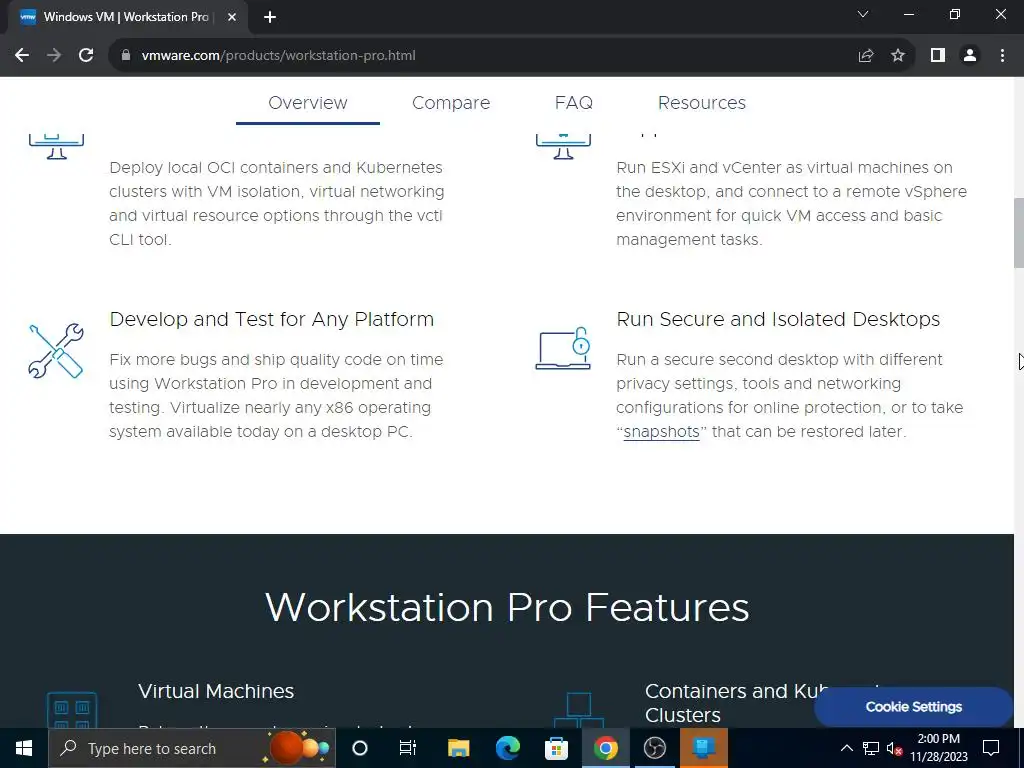Open the Chrome profile icon
This screenshot has width=1024, height=768.
pos(970,56)
